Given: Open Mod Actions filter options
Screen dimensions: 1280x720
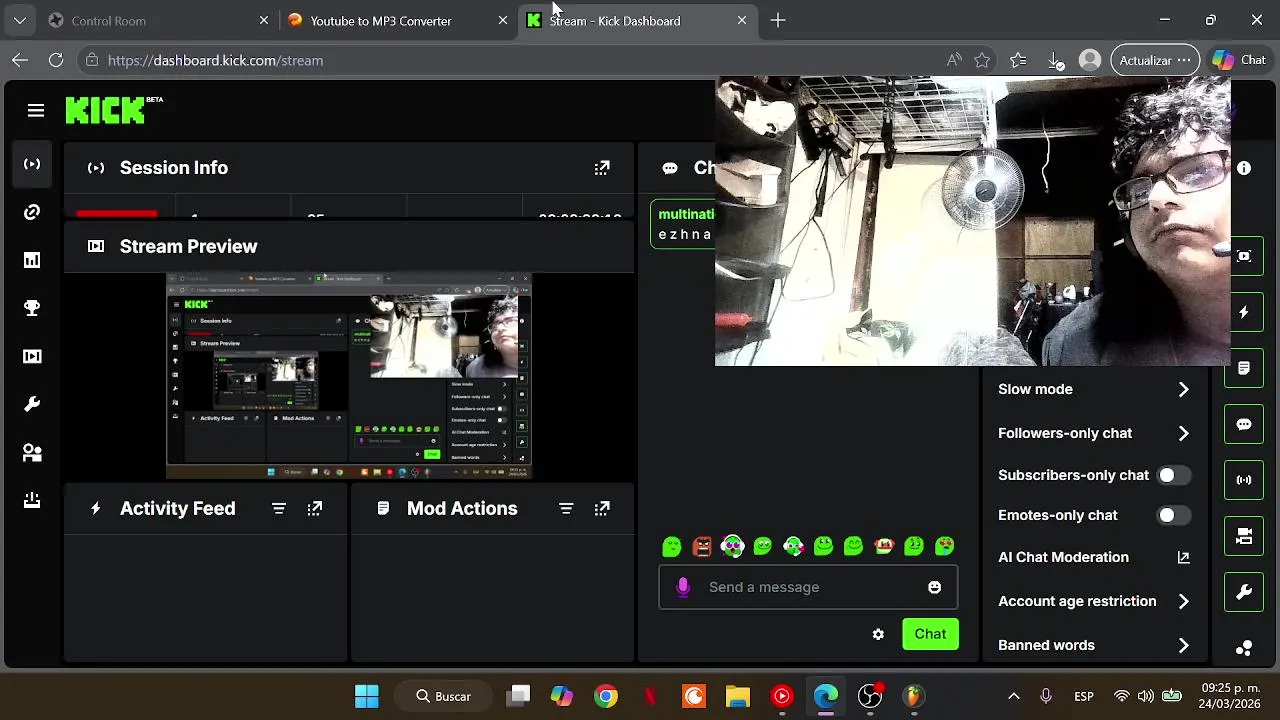Looking at the screenshot, I should [566, 509].
